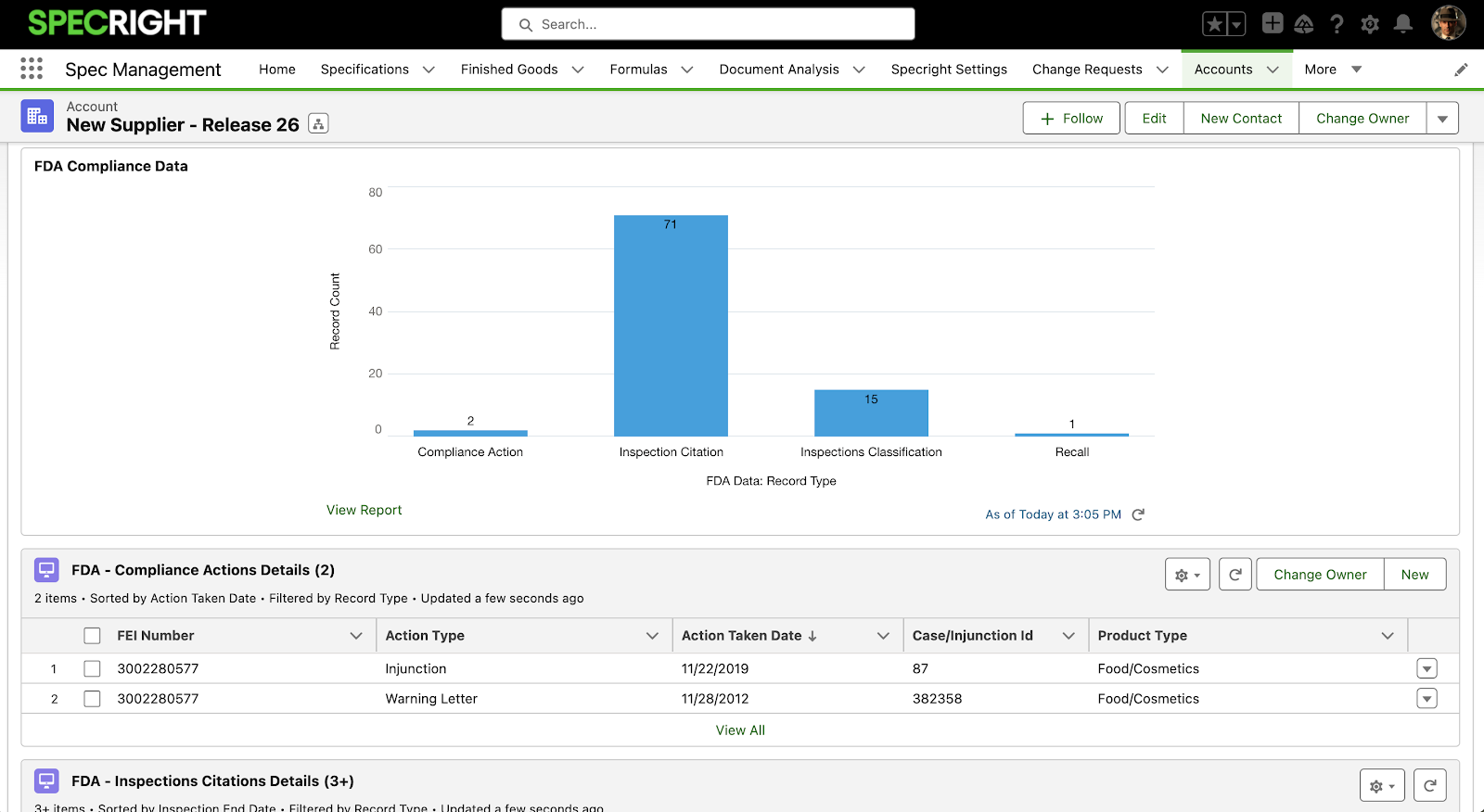Open the user profile avatar

pos(1448,23)
